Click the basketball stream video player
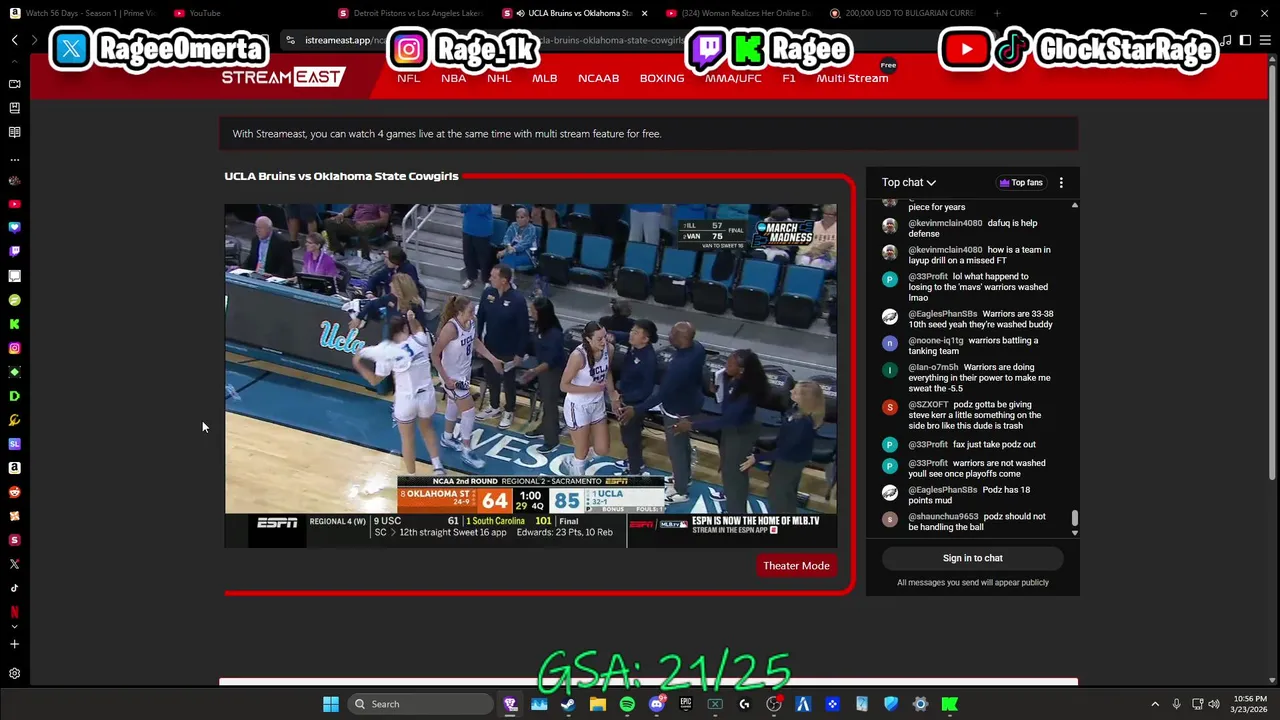 (530, 376)
